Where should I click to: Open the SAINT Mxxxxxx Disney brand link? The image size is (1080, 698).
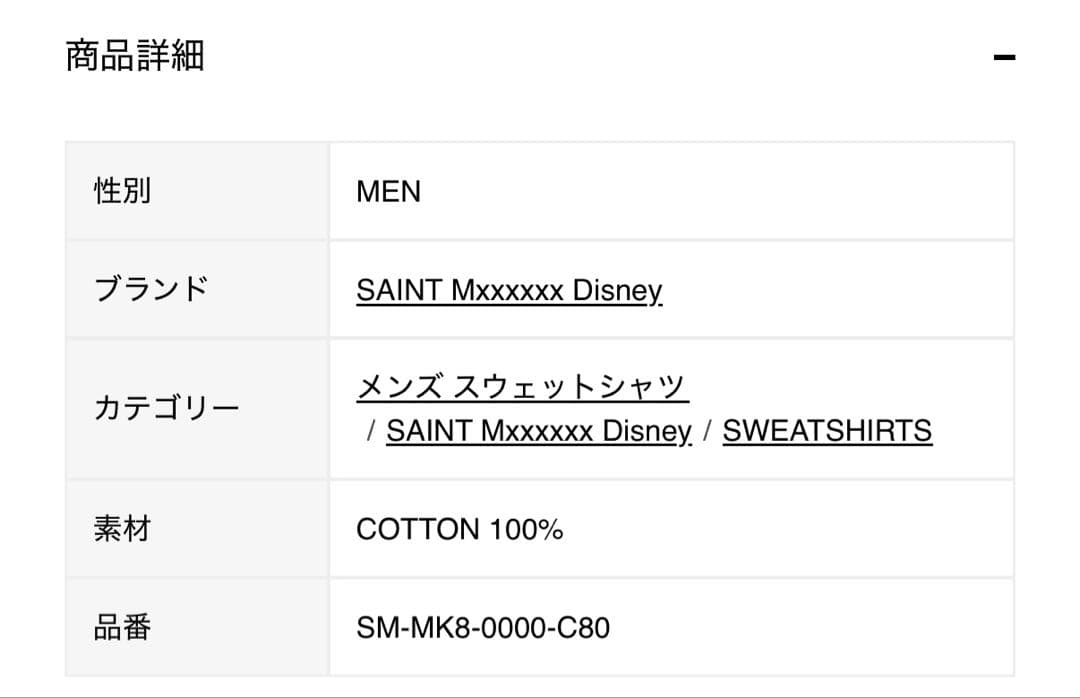click(x=509, y=290)
